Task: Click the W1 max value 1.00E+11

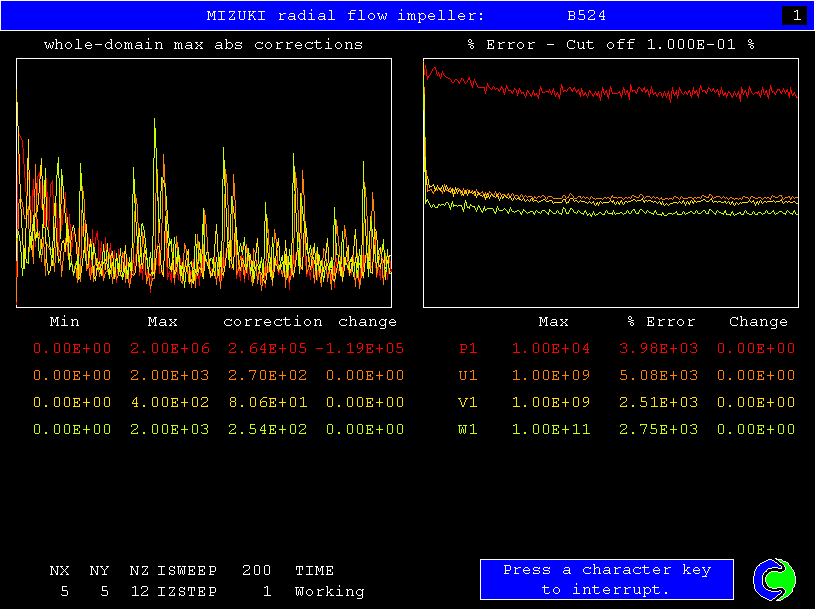Action: pos(551,430)
